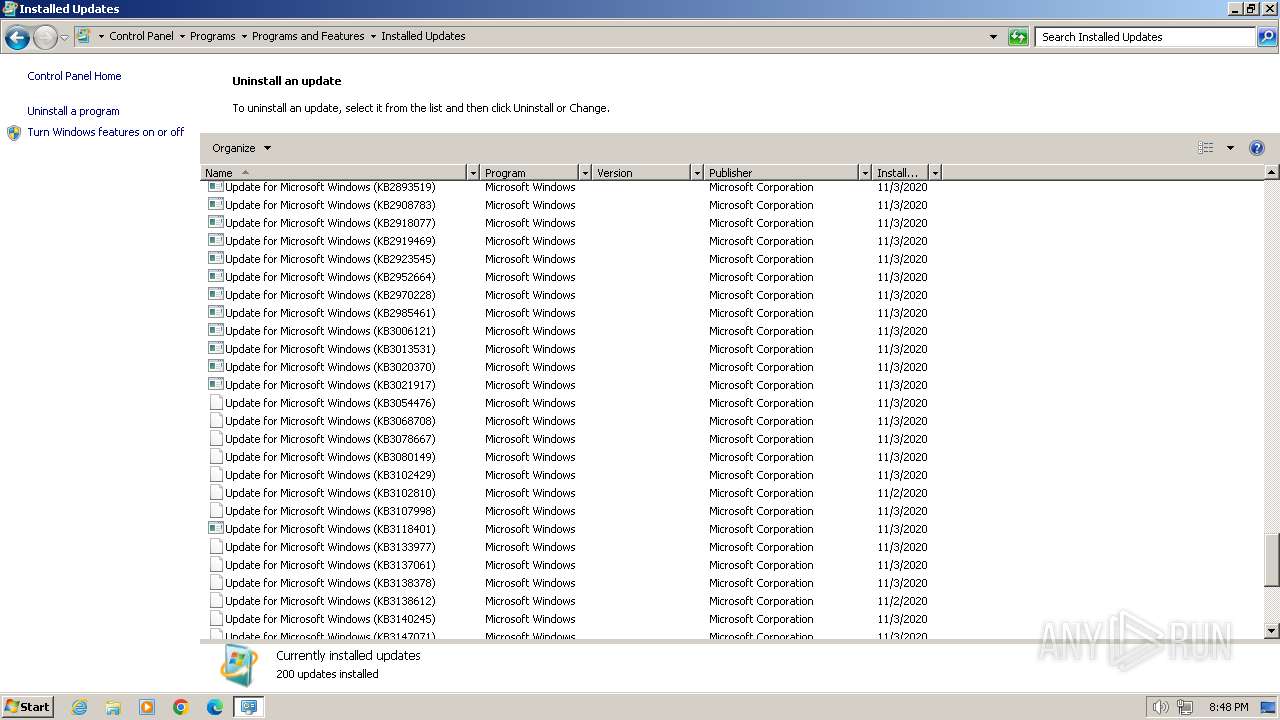Open Microsoft Edge from taskbar
This screenshot has width=1280, height=720.
coord(215,707)
